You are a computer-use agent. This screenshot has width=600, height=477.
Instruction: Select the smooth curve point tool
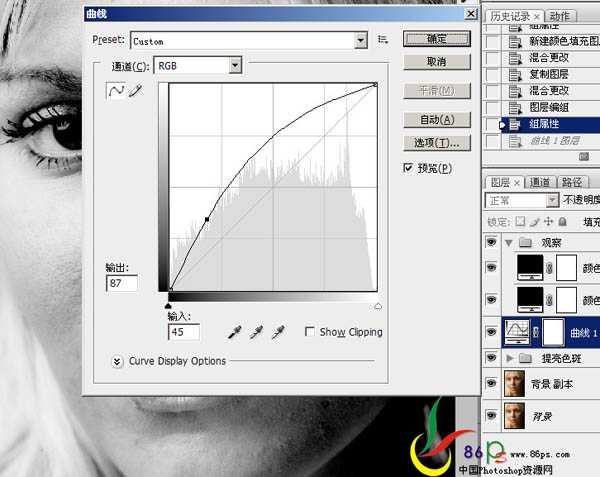pyautogui.click(x=116, y=91)
